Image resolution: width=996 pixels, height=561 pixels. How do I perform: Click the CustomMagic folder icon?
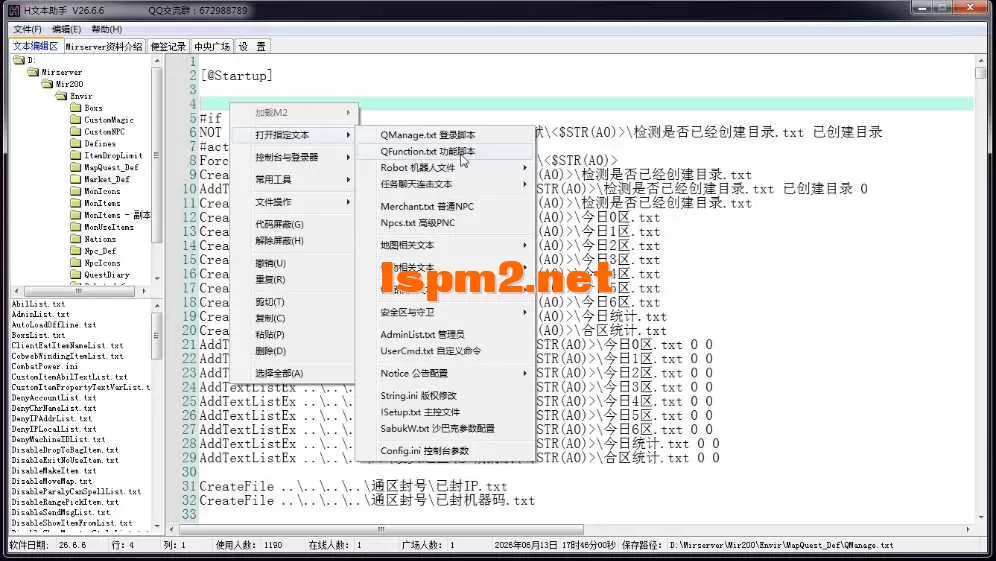pyautogui.click(x=76, y=120)
